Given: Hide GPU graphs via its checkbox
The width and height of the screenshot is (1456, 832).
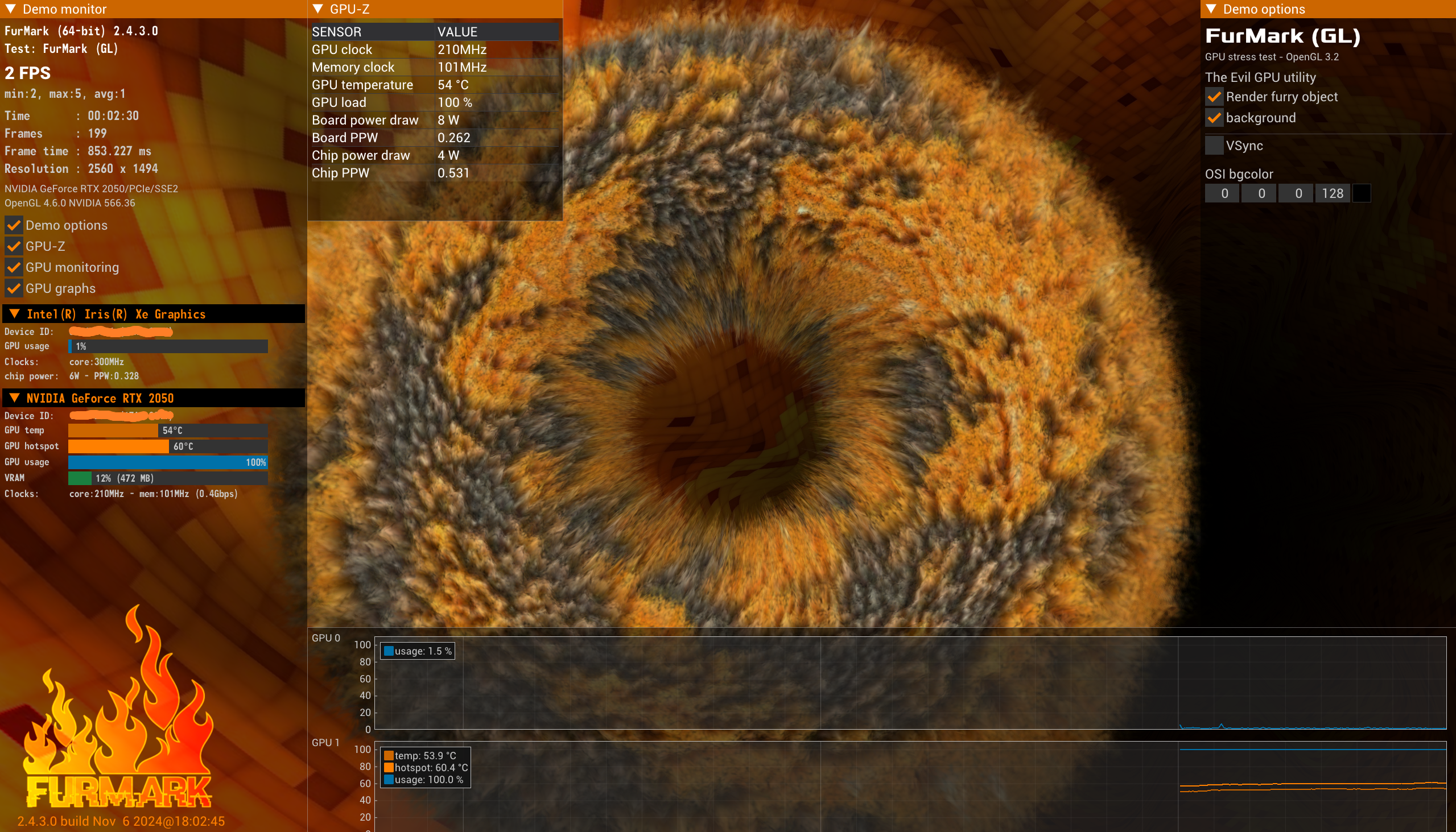Looking at the screenshot, I should (14, 288).
